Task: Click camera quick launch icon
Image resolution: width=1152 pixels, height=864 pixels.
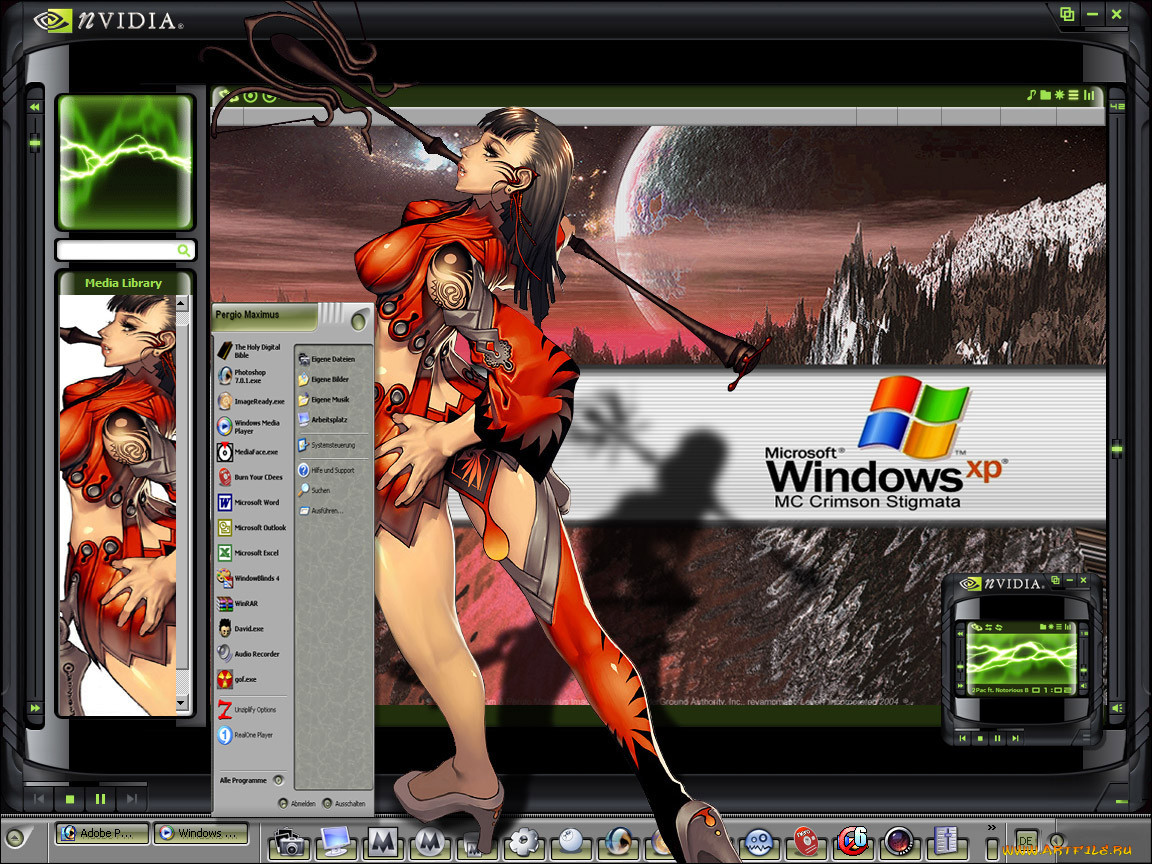Action: click(289, 842)
